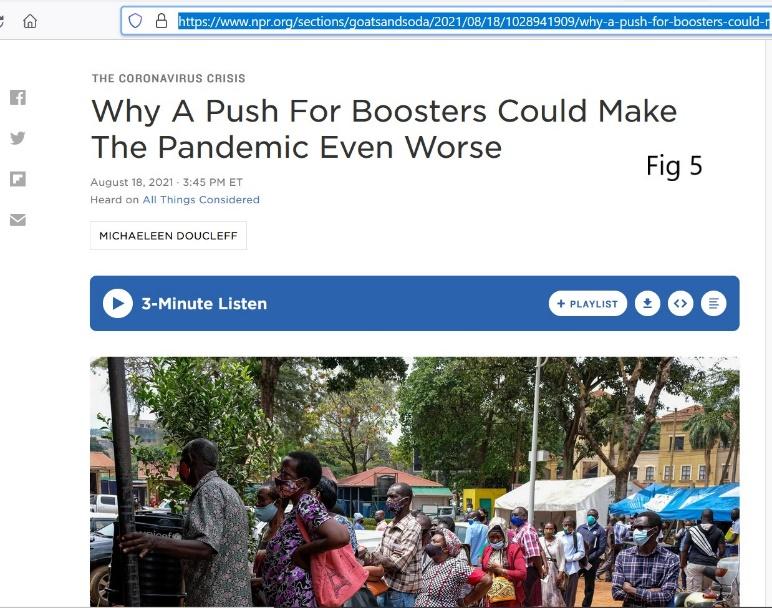Screen dimensions: 772x608
Task: Share article via Twitter bird icon
Action: (x=18, y=138)
